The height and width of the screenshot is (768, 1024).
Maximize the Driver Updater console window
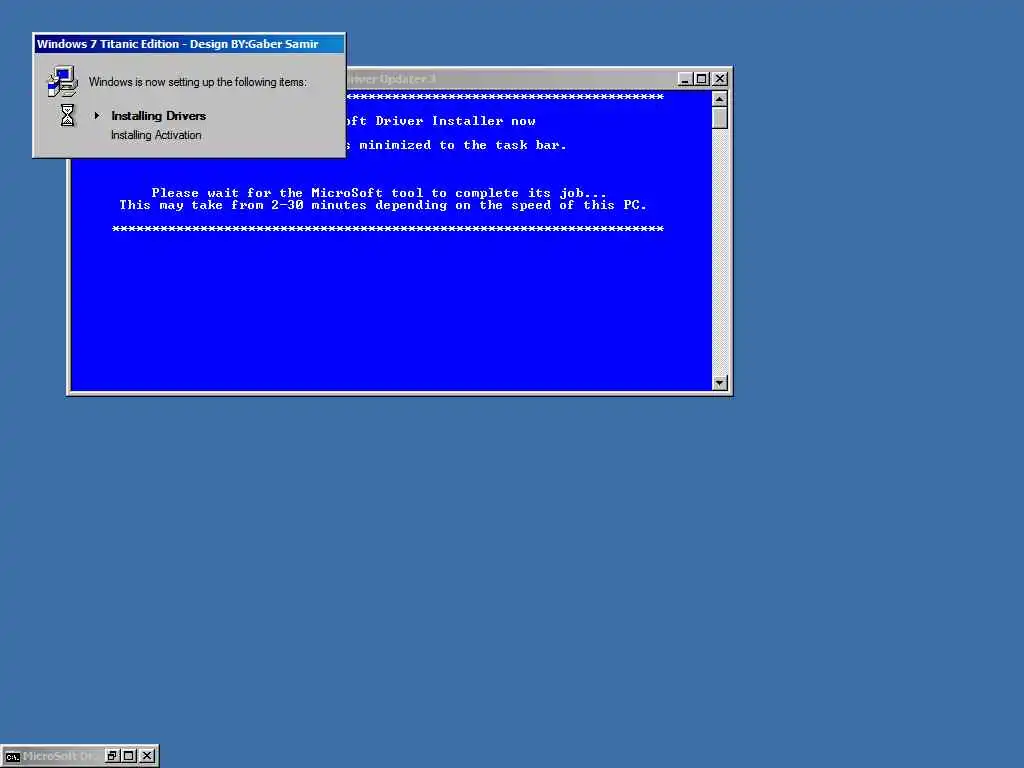[701, 79]
